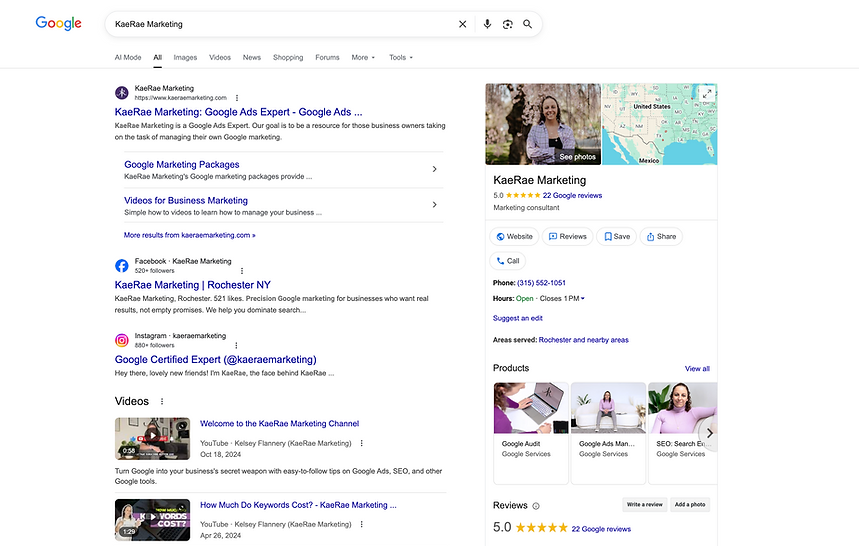Open the Tools dropdown
This screenshot has height=546, width=859.
[x=401, y=58]
